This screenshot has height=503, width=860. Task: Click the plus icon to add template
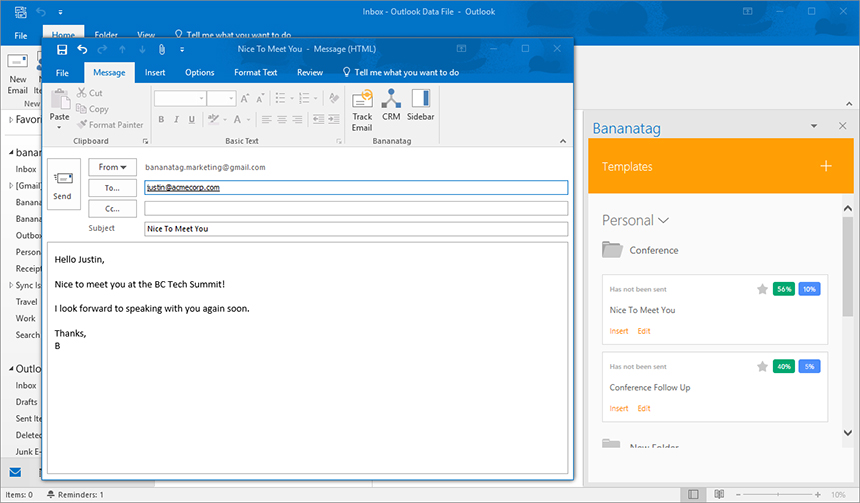[x=826, y=166]
